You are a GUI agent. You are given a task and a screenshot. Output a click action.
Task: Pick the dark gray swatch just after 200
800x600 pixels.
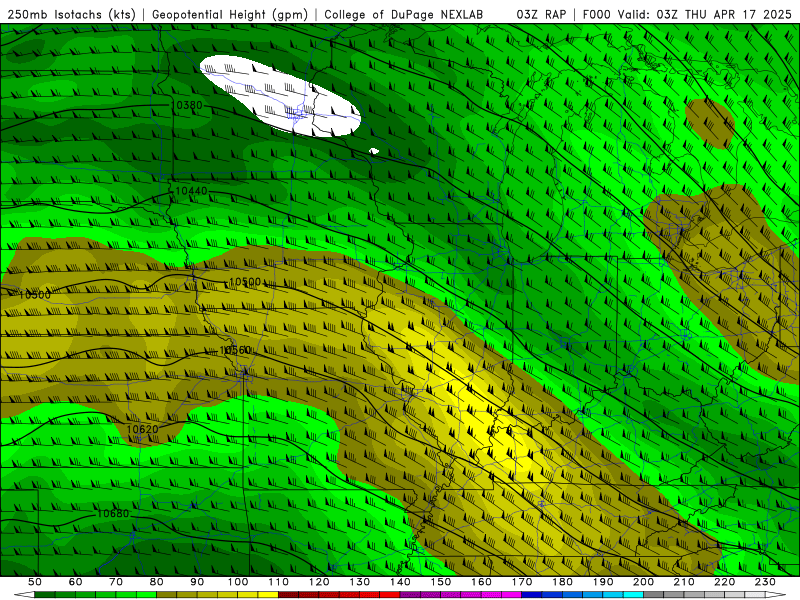(654, 595)
